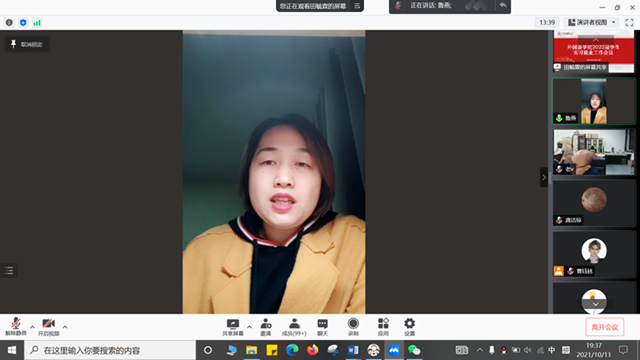Click the 邀请 invite icon
The height and width of the screenshot is (360, 640).
point(266,327)
